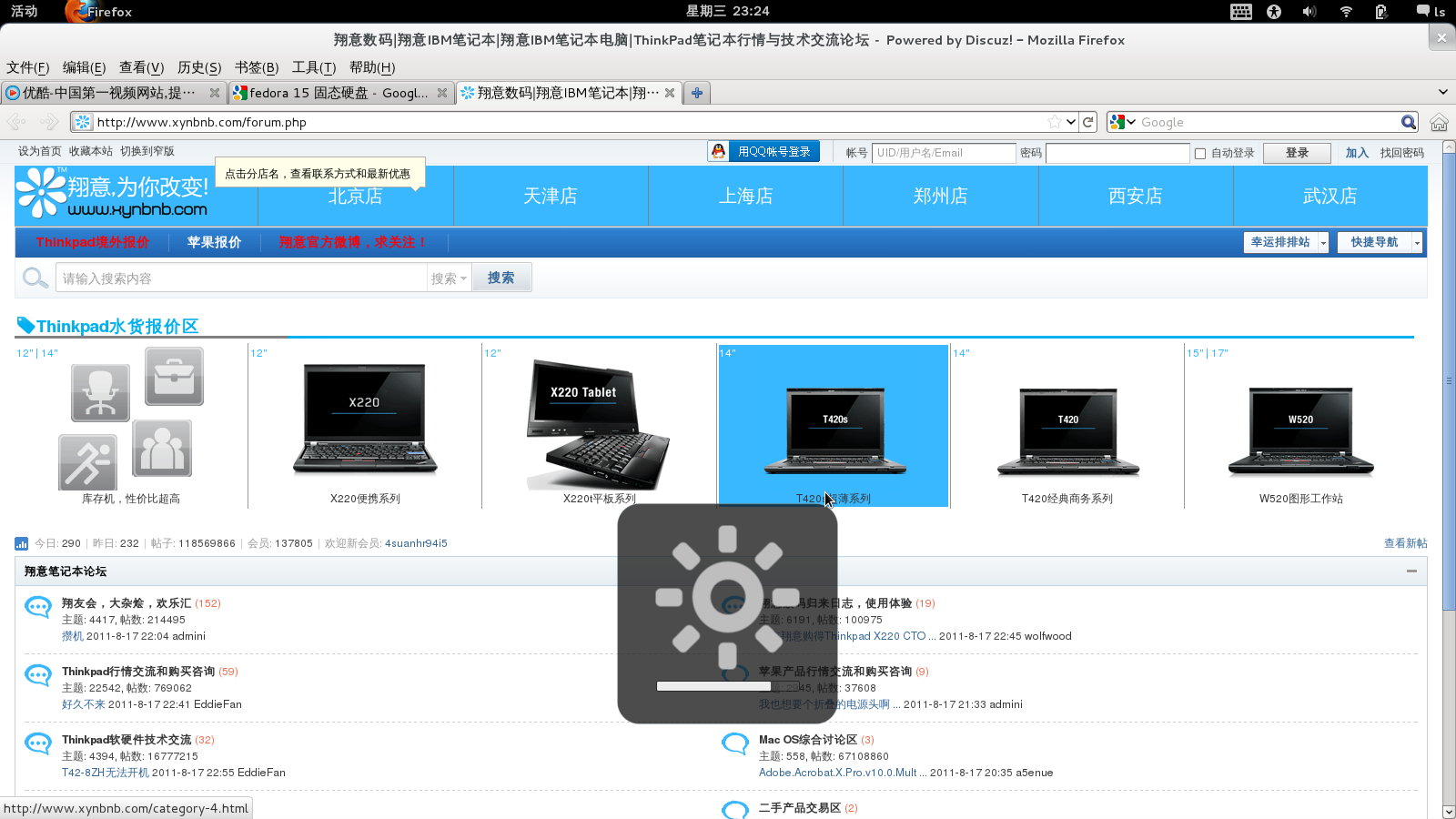
Task: Click the search magnifier in the Google box
Action: click(x=1409, y=122)
